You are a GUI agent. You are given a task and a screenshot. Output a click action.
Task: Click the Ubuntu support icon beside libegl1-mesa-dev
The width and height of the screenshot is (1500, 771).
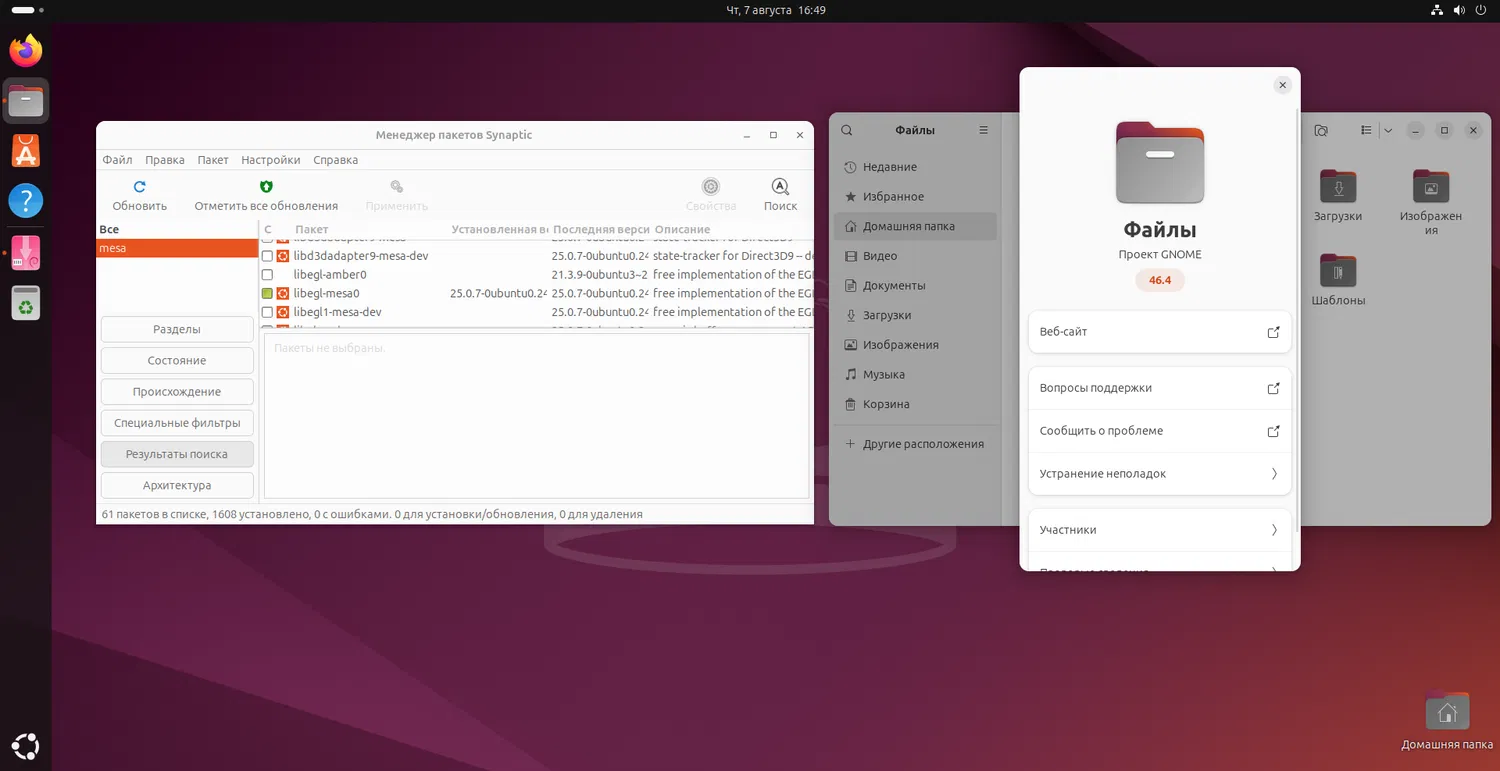click(x=283, y=312)
